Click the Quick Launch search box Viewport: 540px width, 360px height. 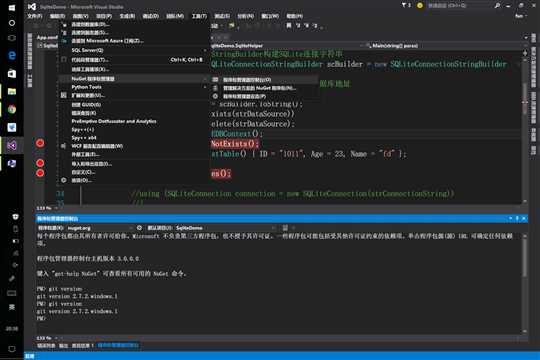click(x=460, y=6)
